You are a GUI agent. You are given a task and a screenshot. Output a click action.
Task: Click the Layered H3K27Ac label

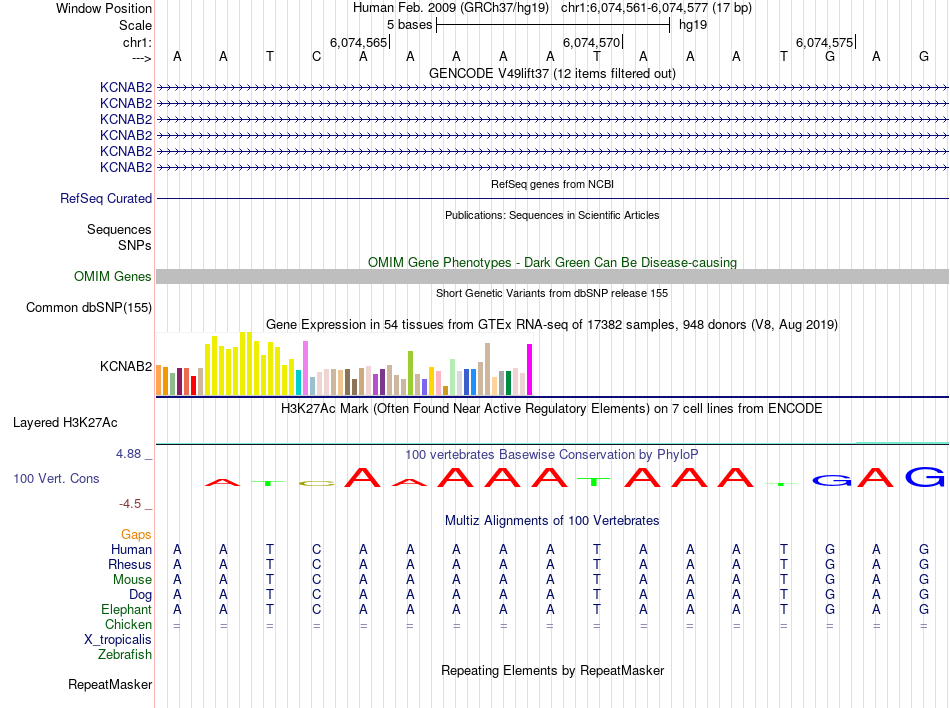(65, 423)
